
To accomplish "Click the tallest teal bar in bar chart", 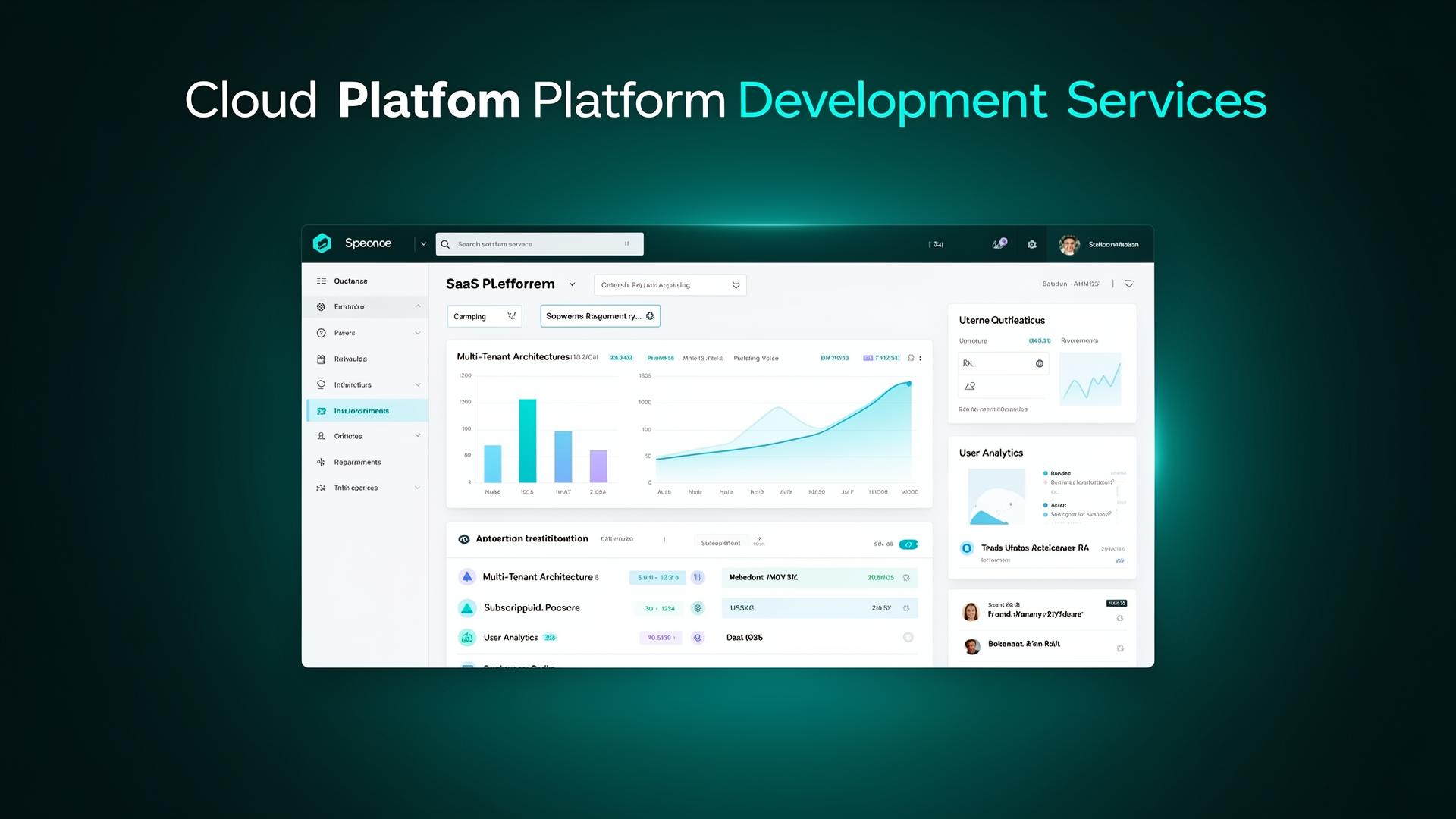I will point(527,441).
